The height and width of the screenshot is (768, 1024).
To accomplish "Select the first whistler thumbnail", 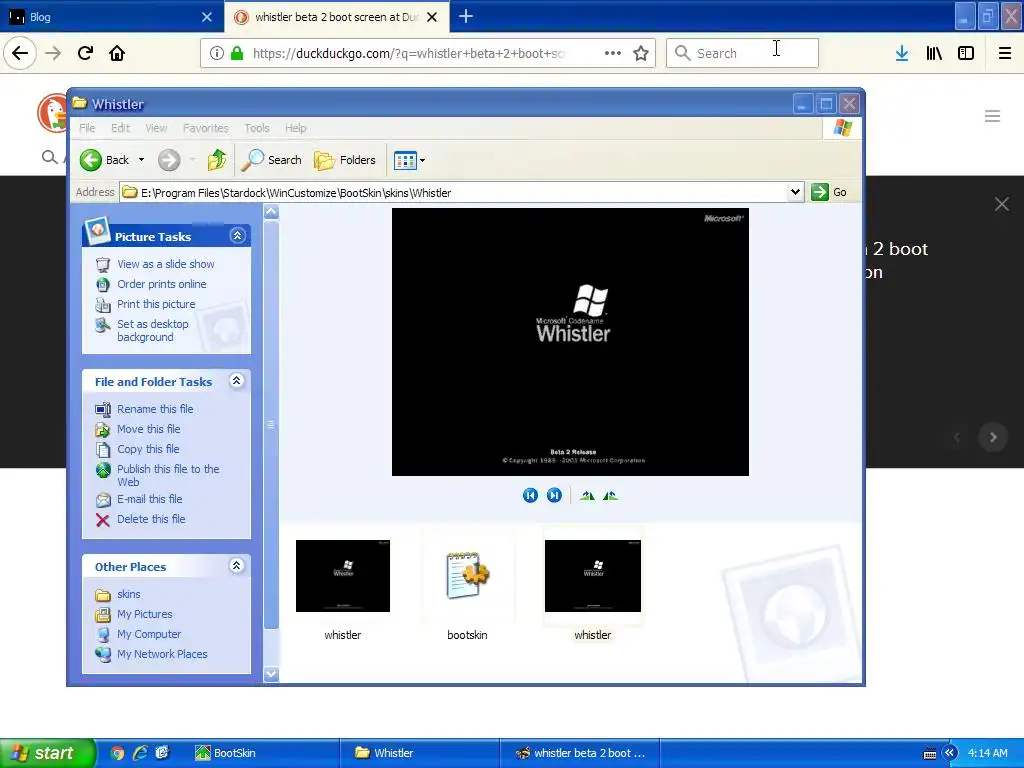I will (x=343, y=576).
